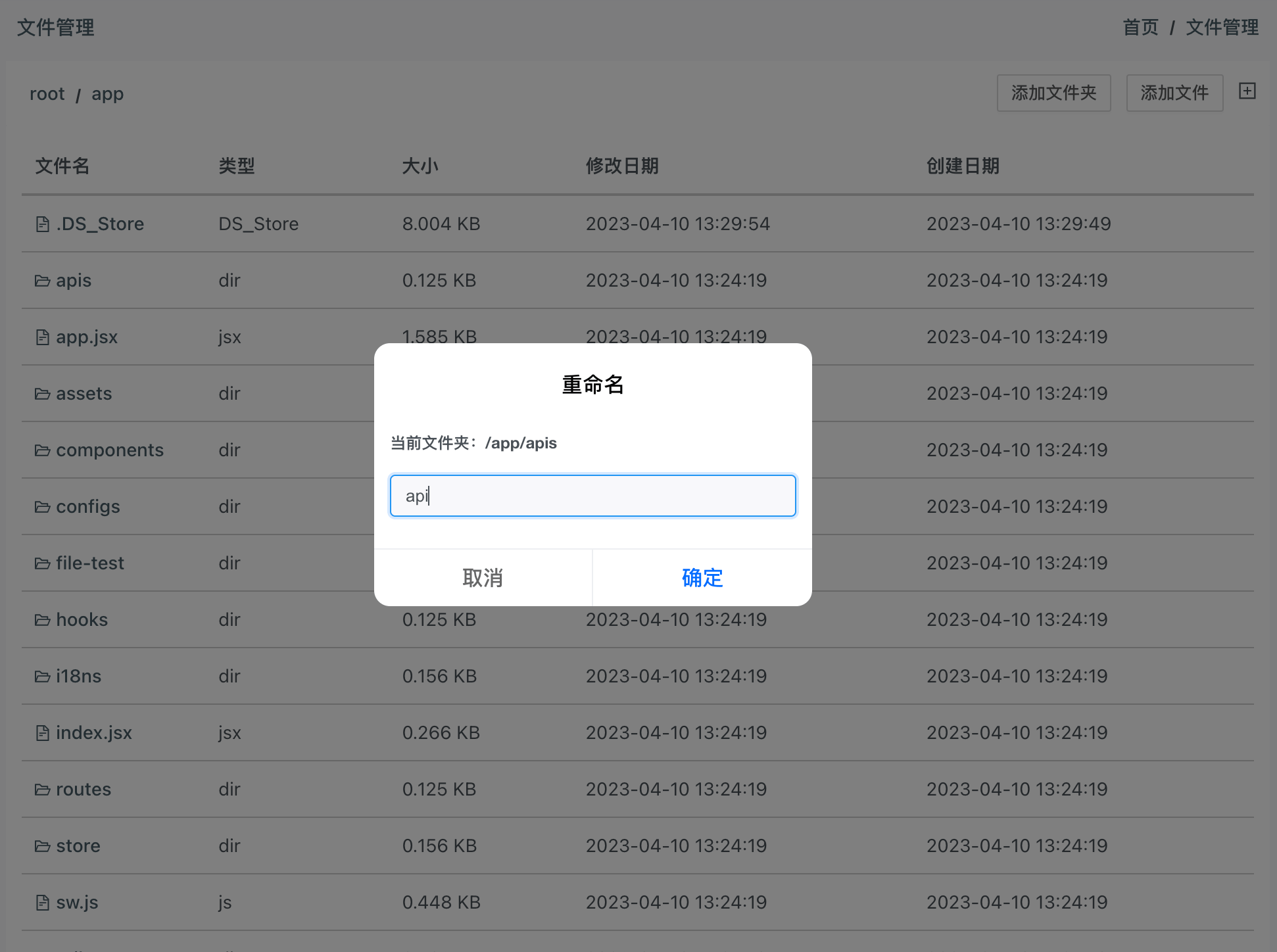Image resolution: width=1277 pixels, height=952 pixels.
Task: Click the assets folder icon
Action: click(x=42, y=394)
